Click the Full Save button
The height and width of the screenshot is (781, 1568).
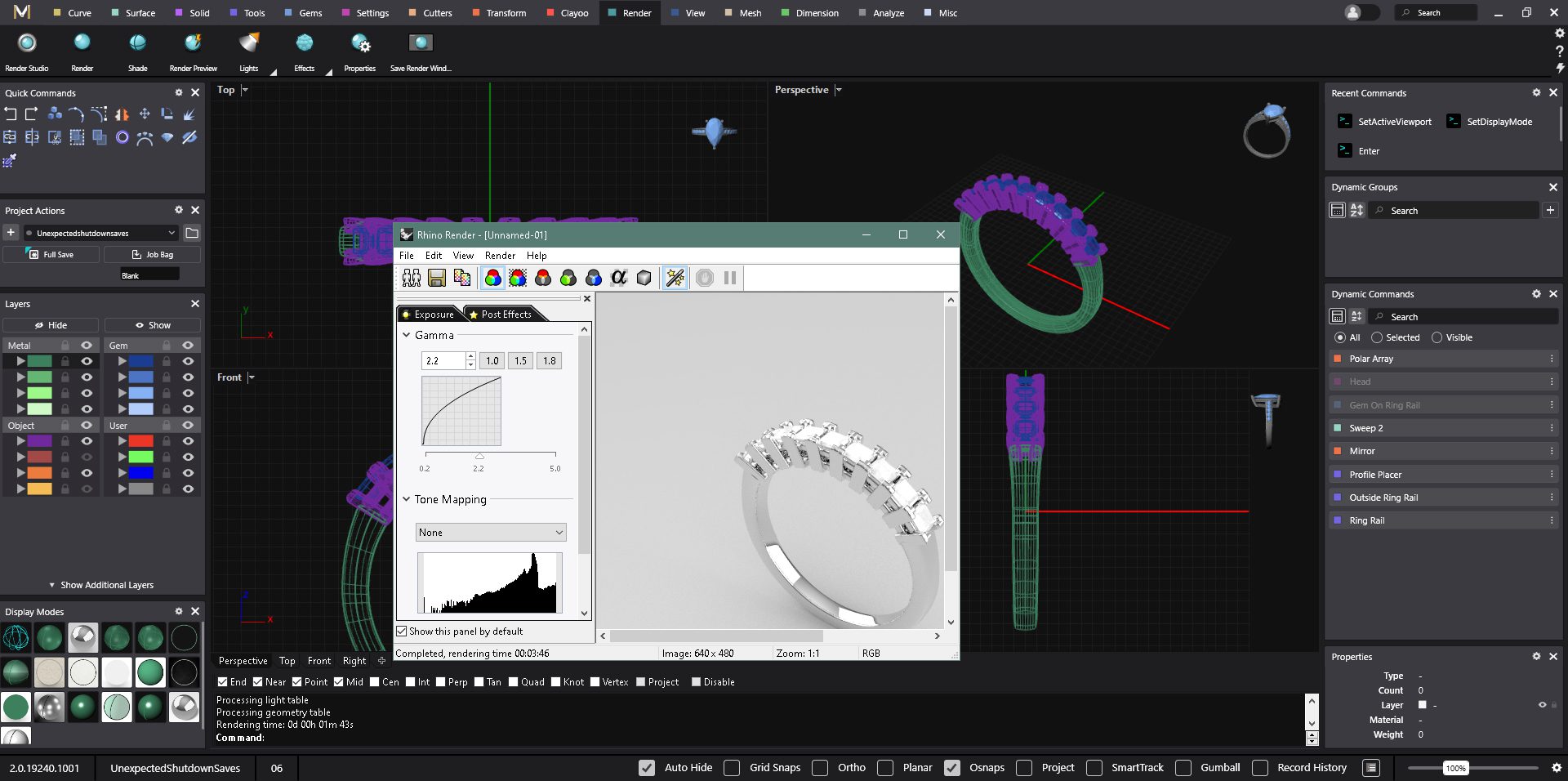click(x=51, y=255)
